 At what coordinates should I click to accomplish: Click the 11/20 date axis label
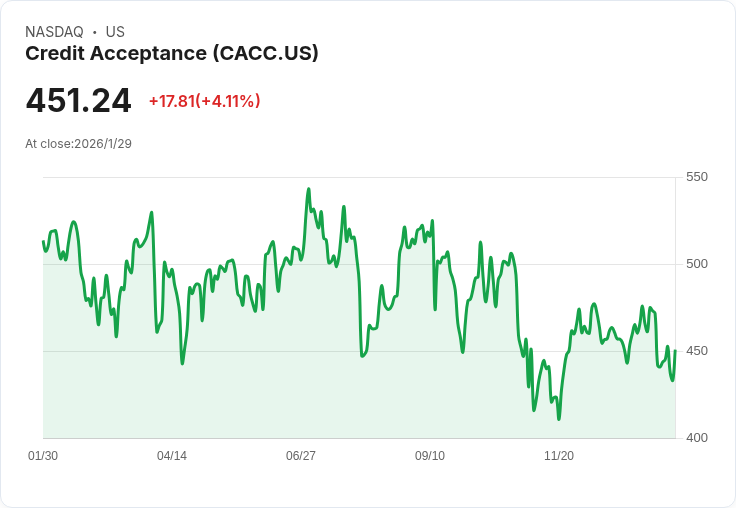559,456
